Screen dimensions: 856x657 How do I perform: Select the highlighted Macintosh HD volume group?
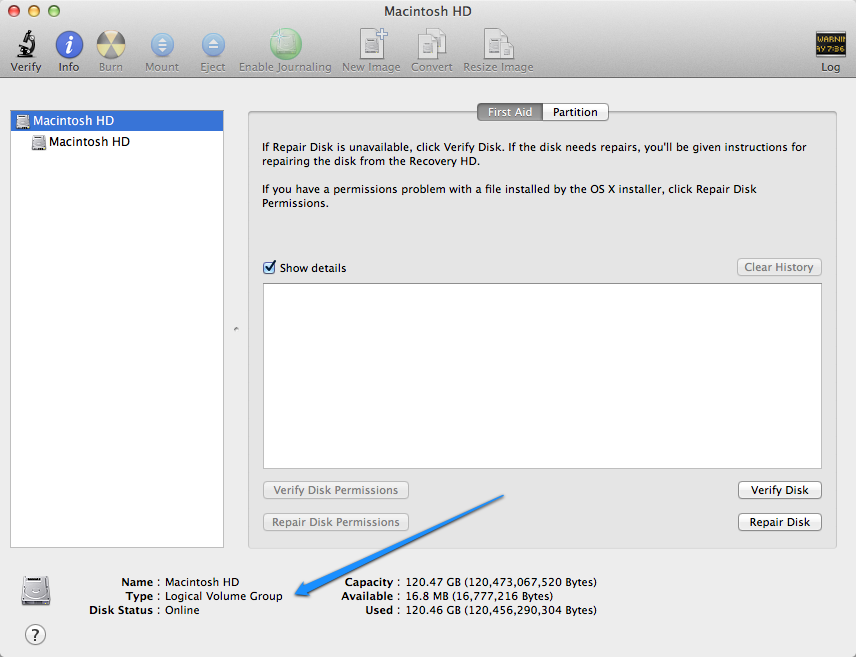coord(117,121)
